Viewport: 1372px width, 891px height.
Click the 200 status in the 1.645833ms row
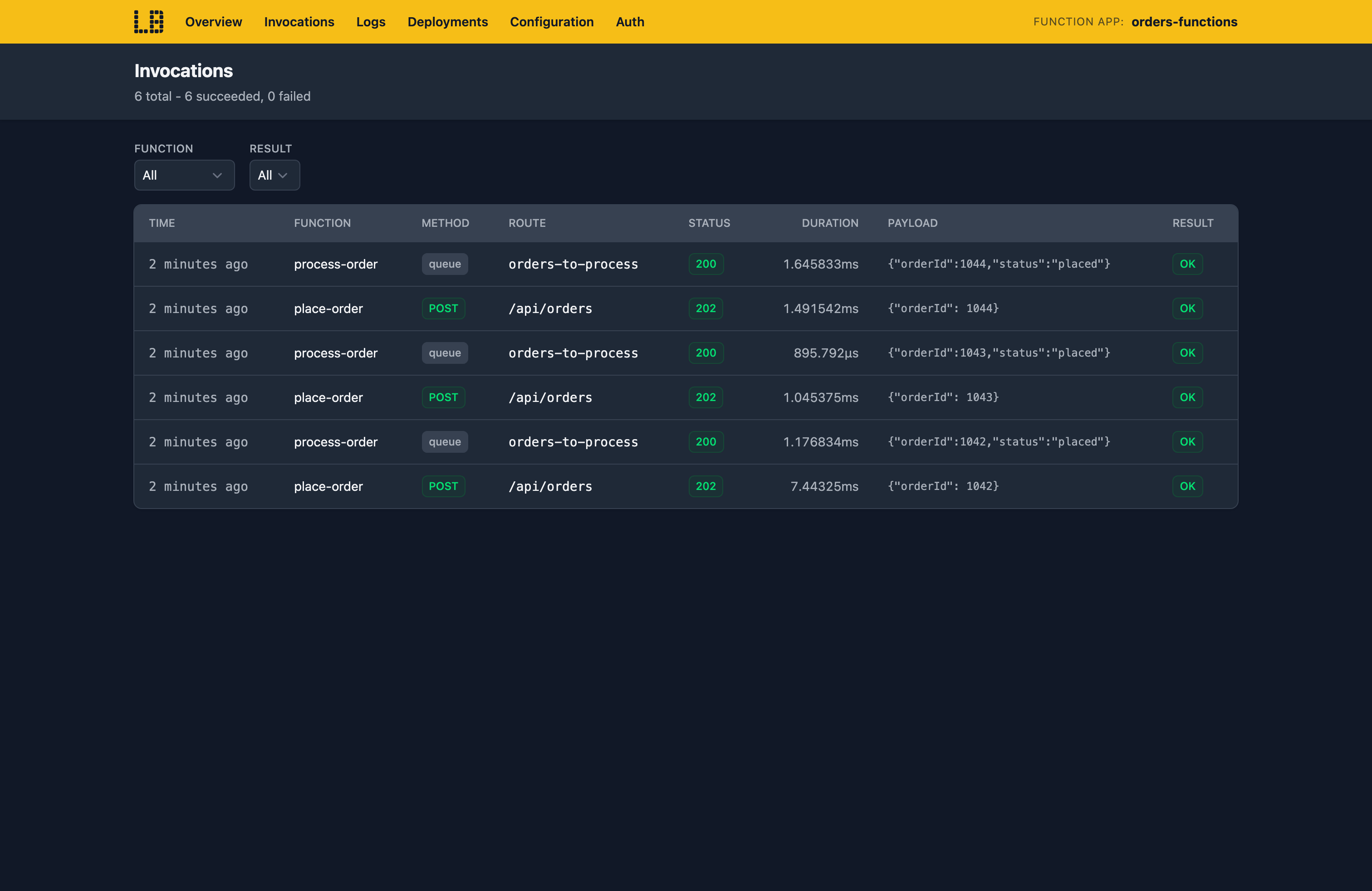pos(706,264)
